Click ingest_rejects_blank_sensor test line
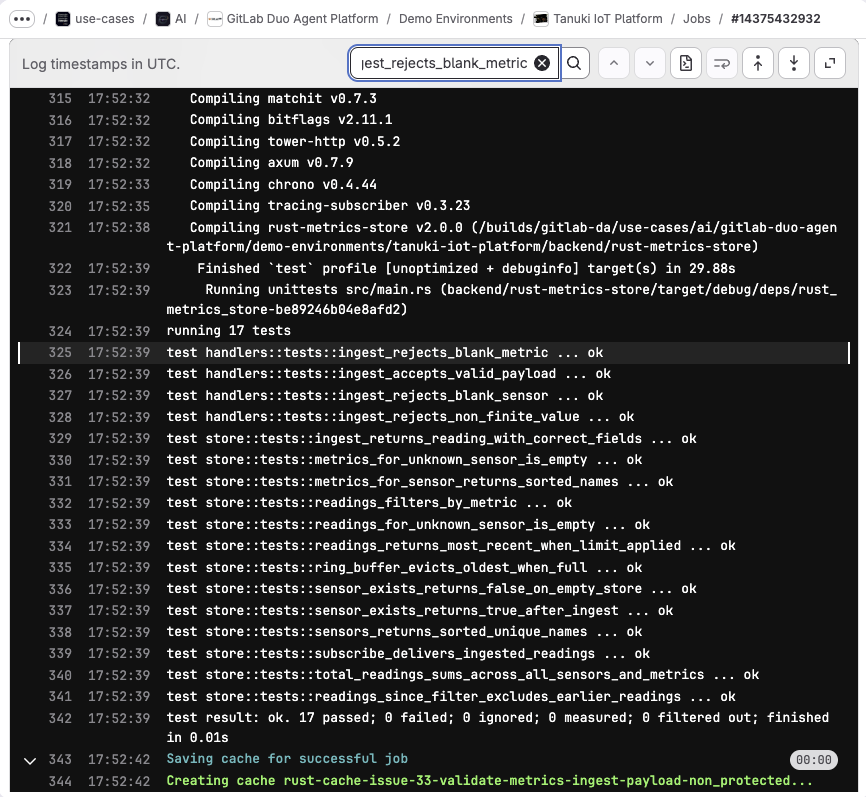 385,395
